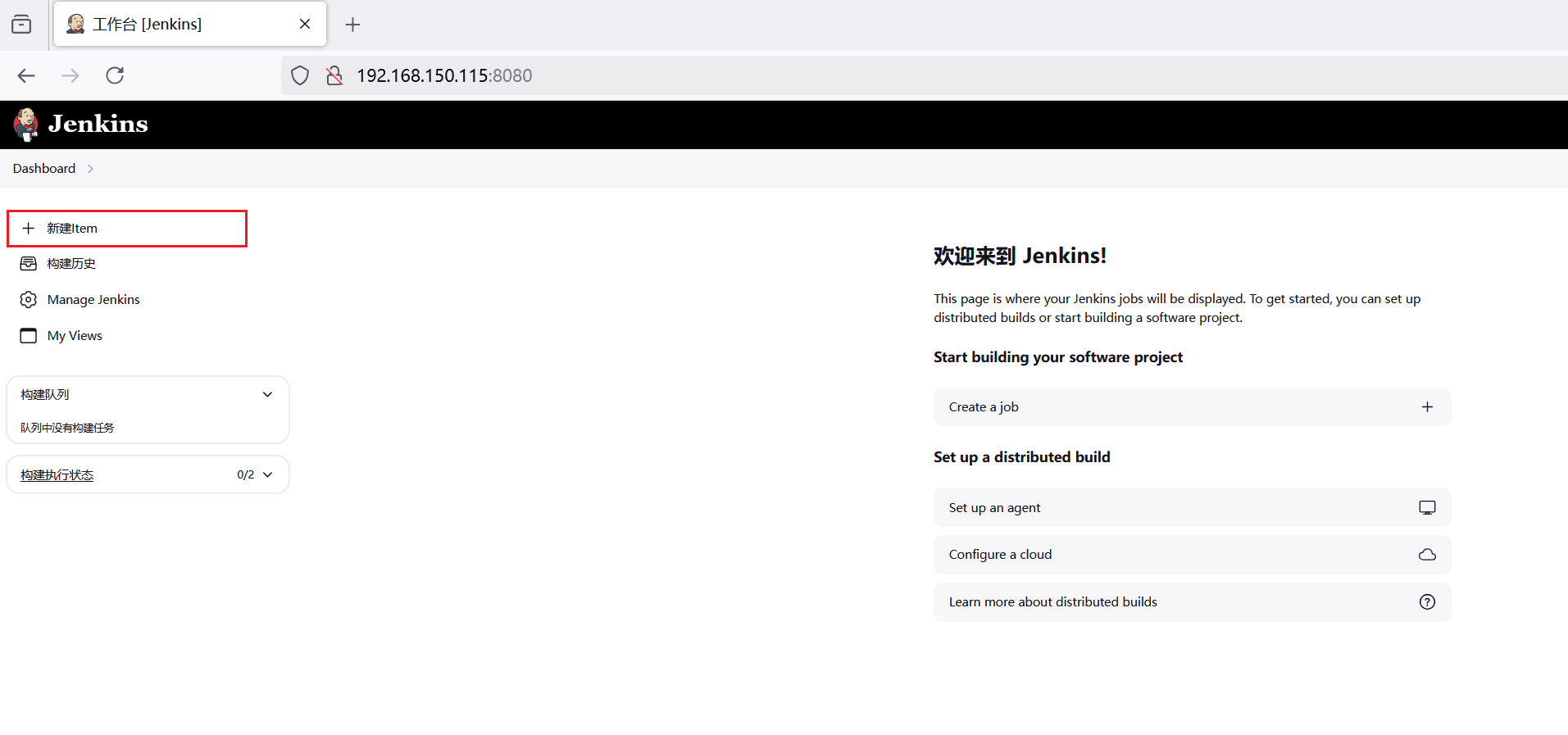Click the 构建历史 tray icon
The image size is (1568, 735).
point(29,264)
